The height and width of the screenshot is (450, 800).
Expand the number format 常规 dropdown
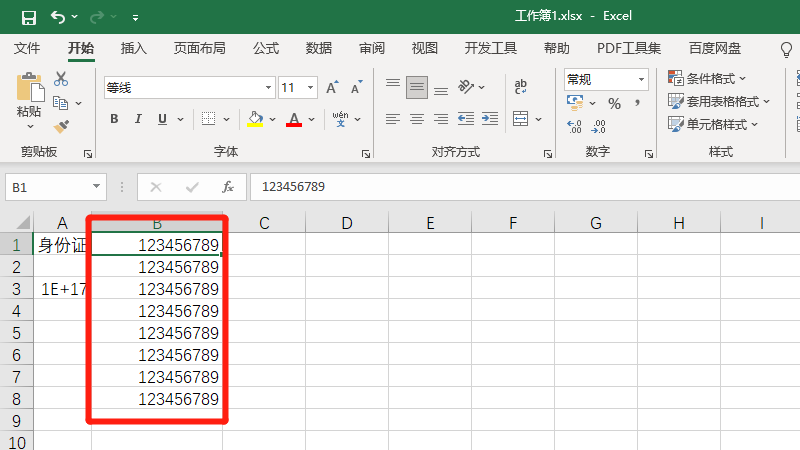[641, 79]
